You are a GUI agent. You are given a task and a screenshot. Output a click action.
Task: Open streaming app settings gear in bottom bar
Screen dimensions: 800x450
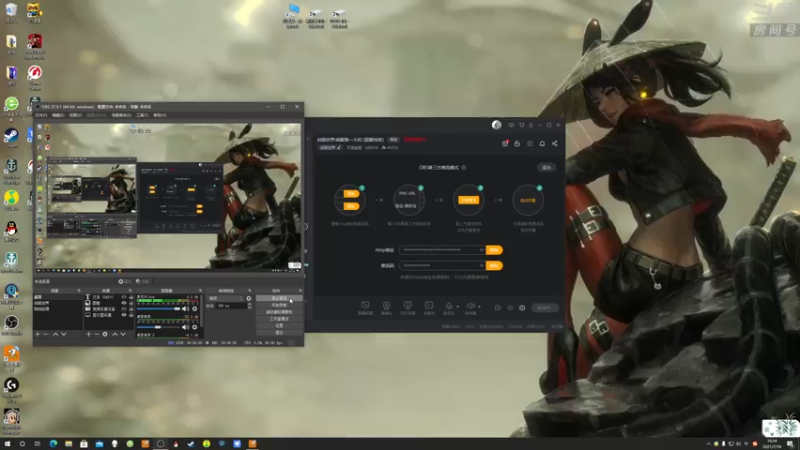tap(522, 308)
